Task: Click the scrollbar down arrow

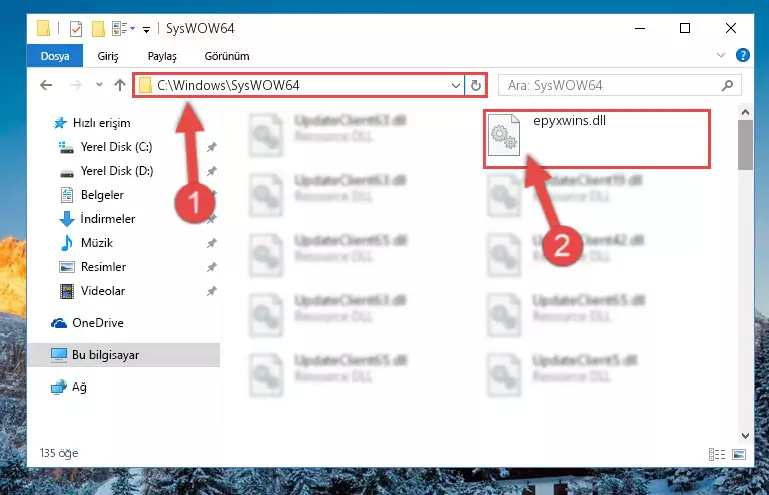Action: (745, 436)
